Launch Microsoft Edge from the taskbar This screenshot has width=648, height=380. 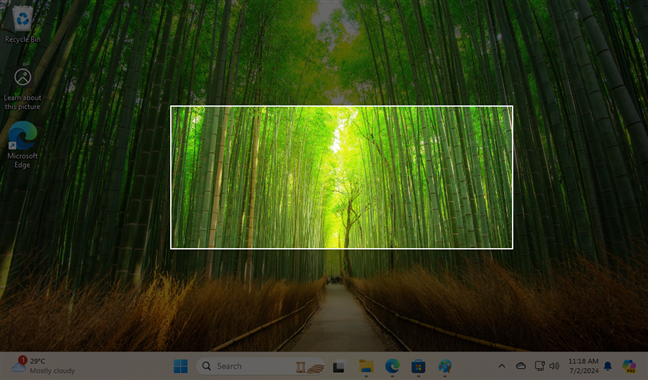click(392, 366)
